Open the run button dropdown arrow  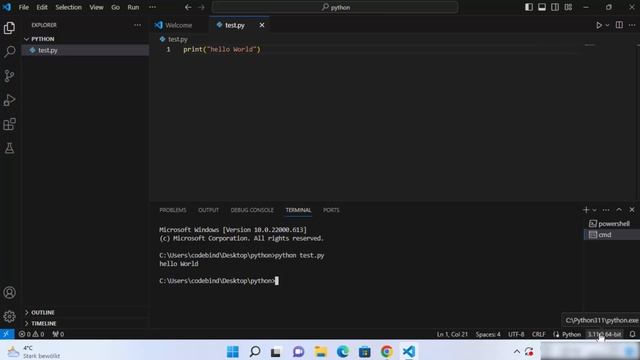coord(607,25)
